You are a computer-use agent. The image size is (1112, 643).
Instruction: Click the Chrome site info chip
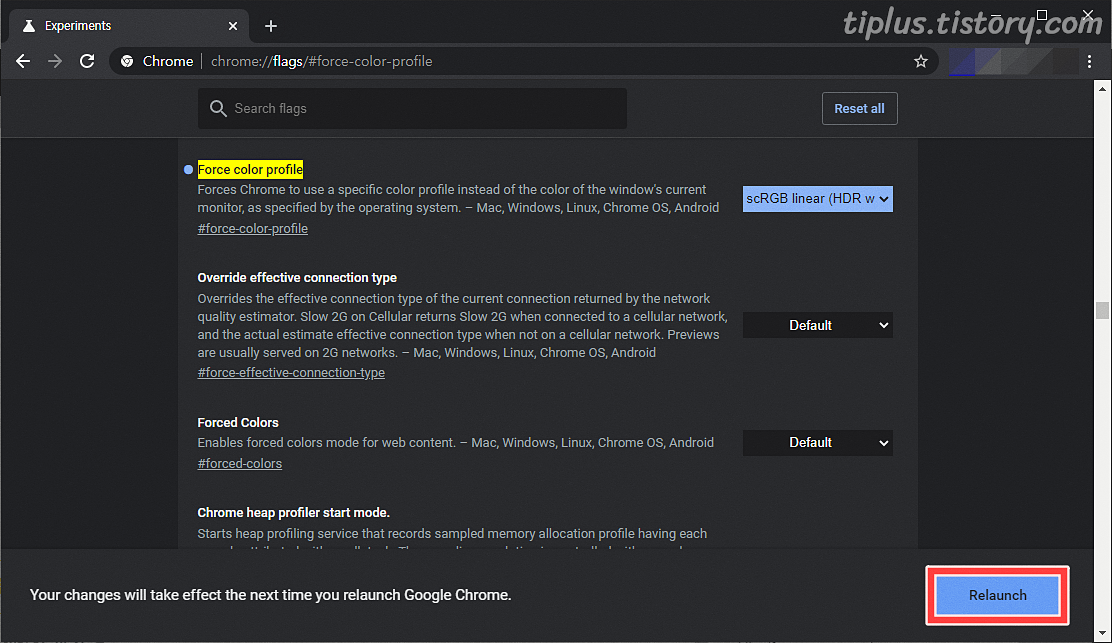click(x=157, y=62)
